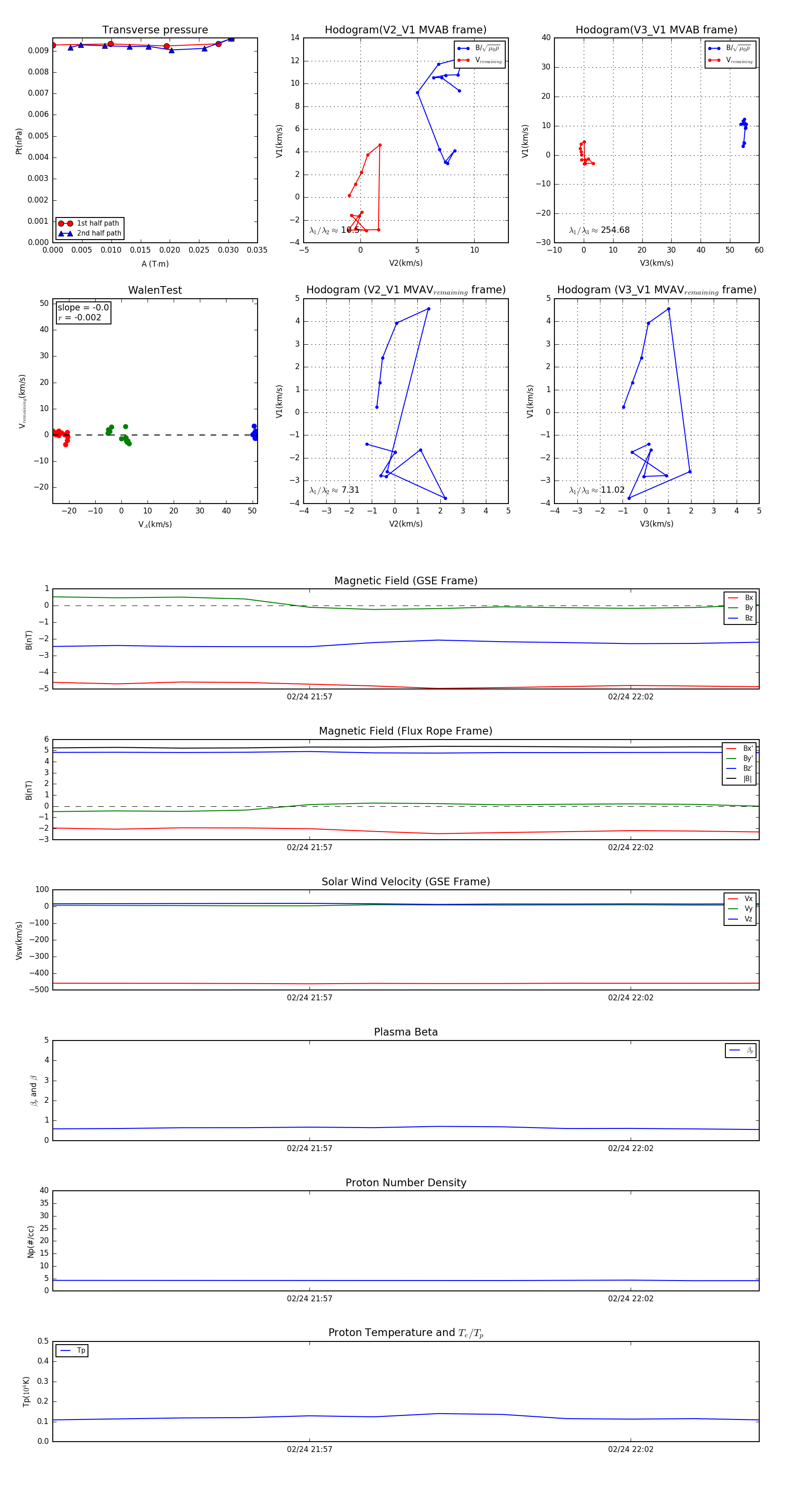This screenshot has width=812, height=1489.
Task: Click '|B|' in the Flux Rope Frame legend
Action: click(740, 779)
